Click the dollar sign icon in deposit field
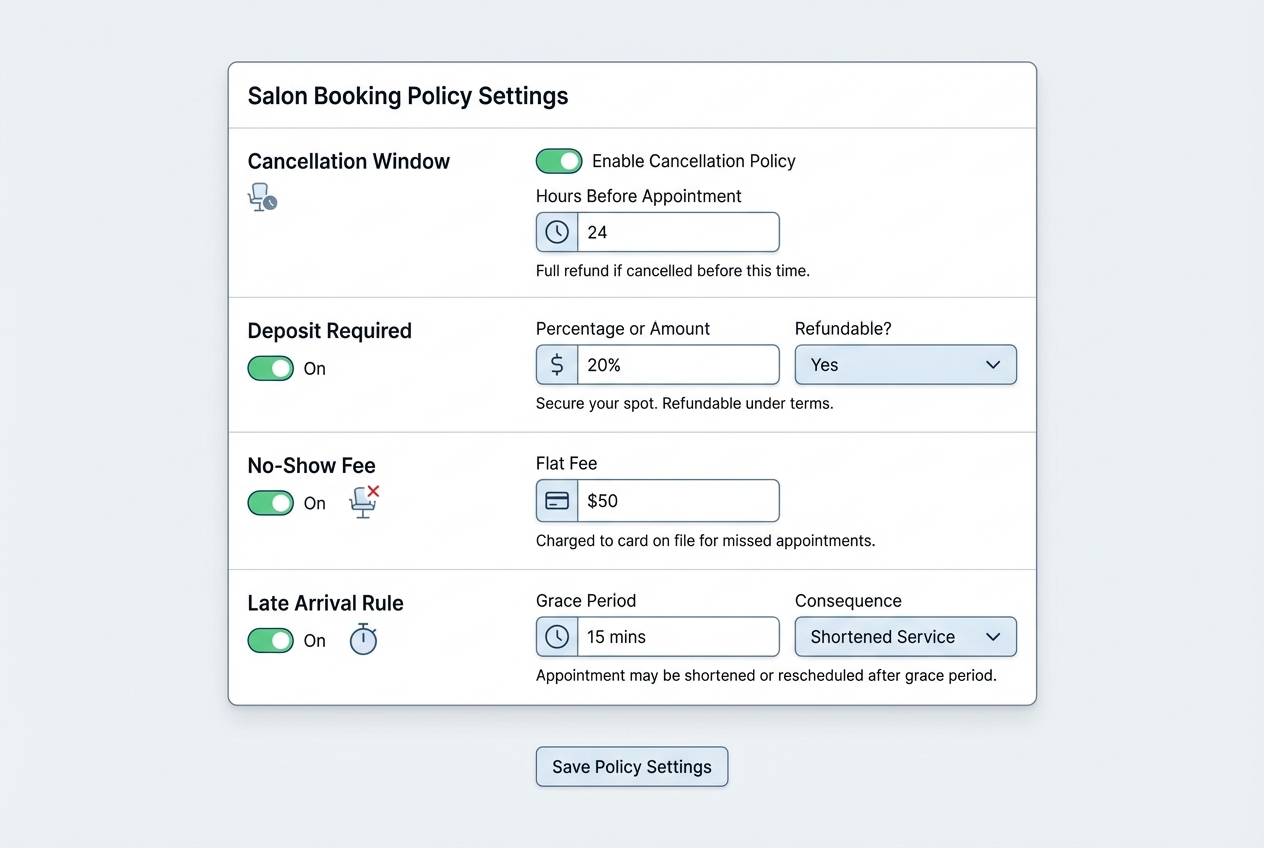Image resolution: width=1264 pixels, height=848 pixels. [x=556, y=364]
